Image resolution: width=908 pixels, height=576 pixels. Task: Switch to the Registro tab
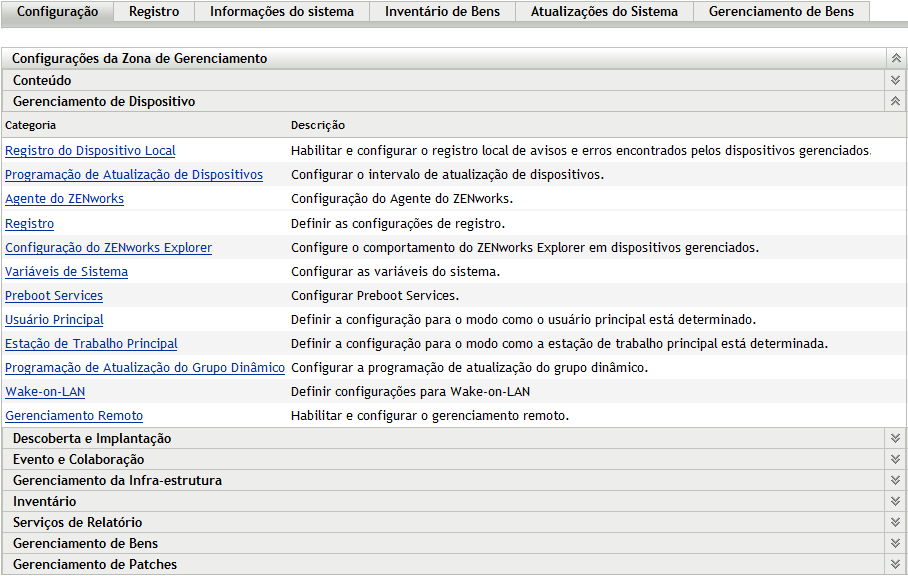tap(154, 11)
